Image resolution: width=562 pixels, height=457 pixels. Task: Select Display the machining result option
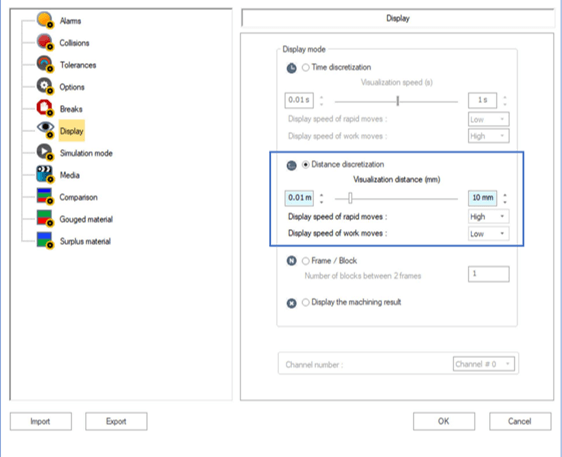(305, 303)
